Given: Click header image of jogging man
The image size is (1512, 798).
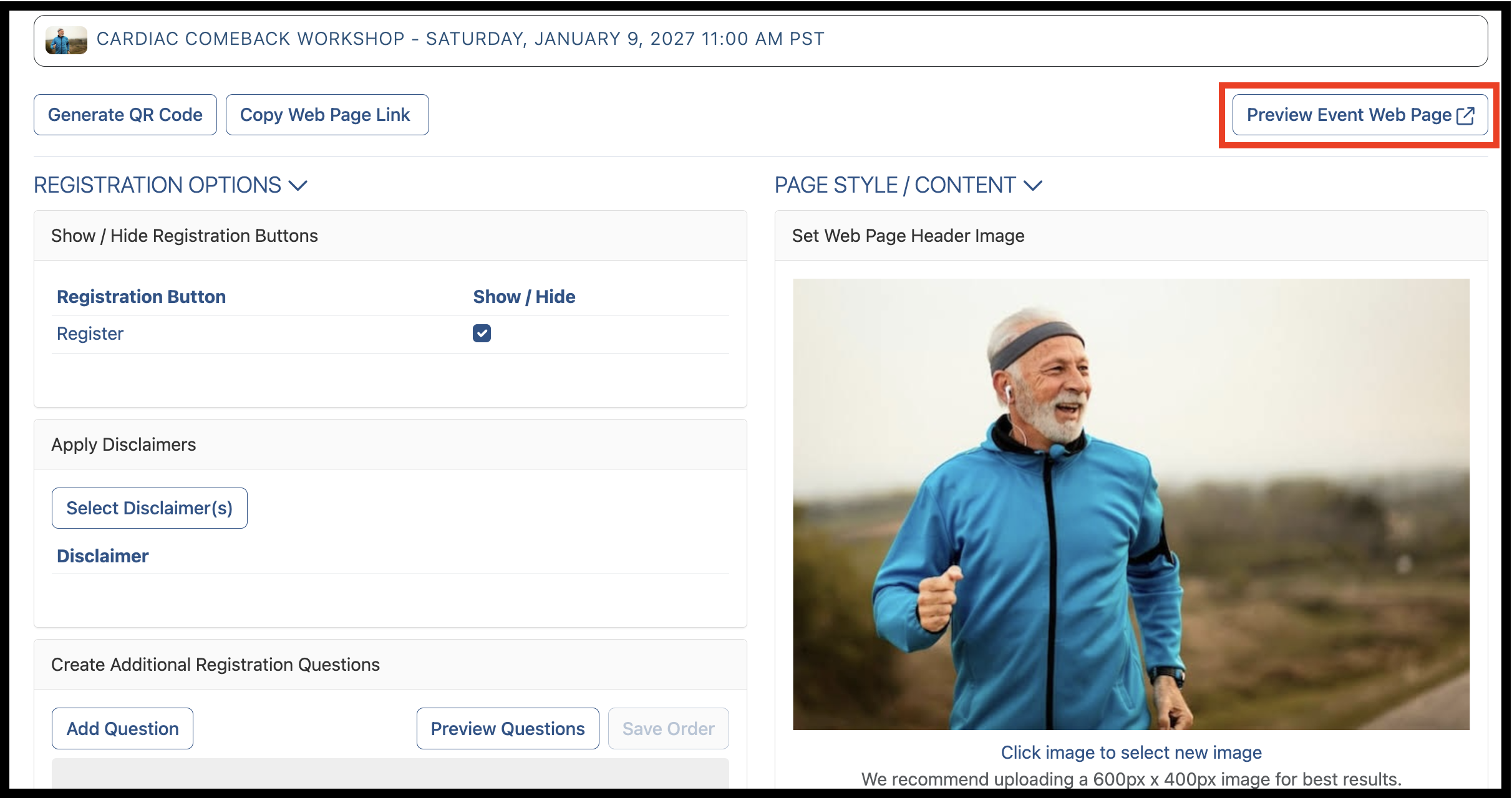Looking at the screenshot, I should [1131, 504].
